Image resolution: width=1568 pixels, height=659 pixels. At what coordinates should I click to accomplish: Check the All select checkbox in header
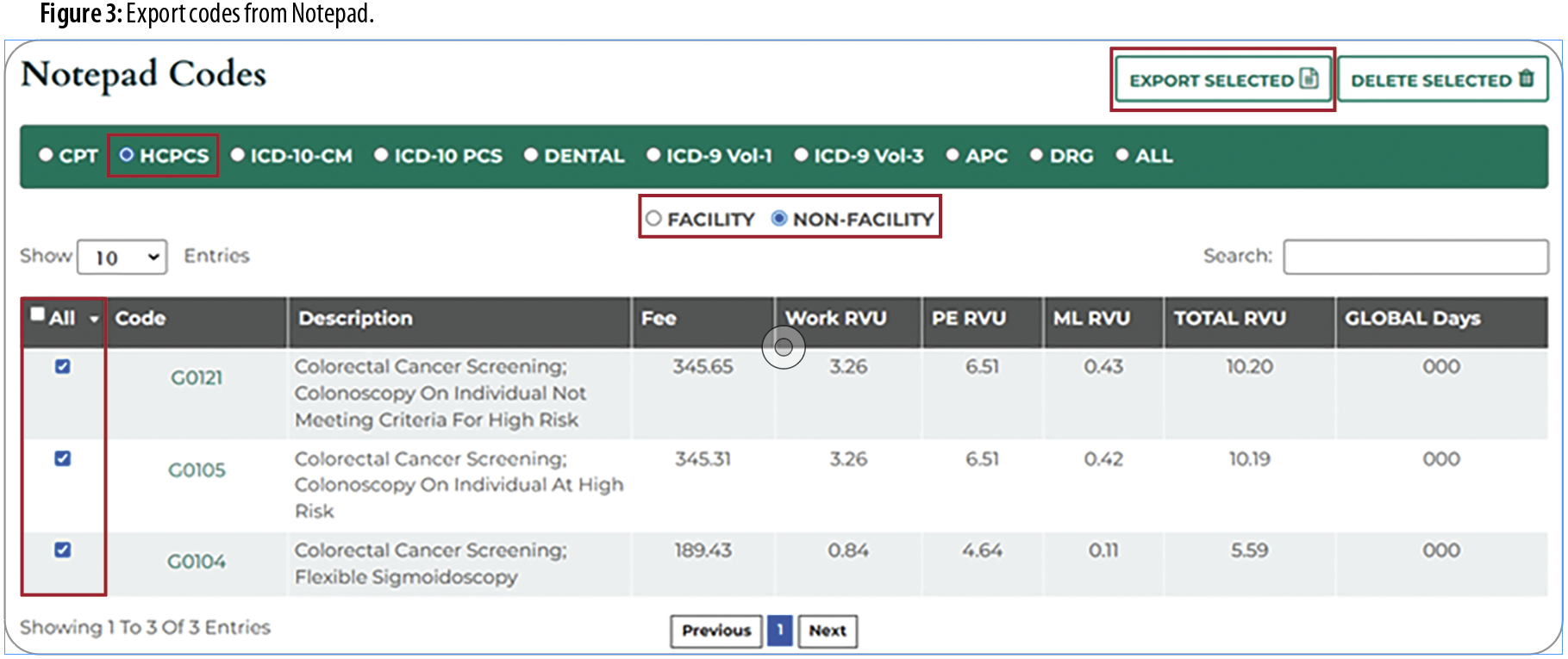coord(38,314)
